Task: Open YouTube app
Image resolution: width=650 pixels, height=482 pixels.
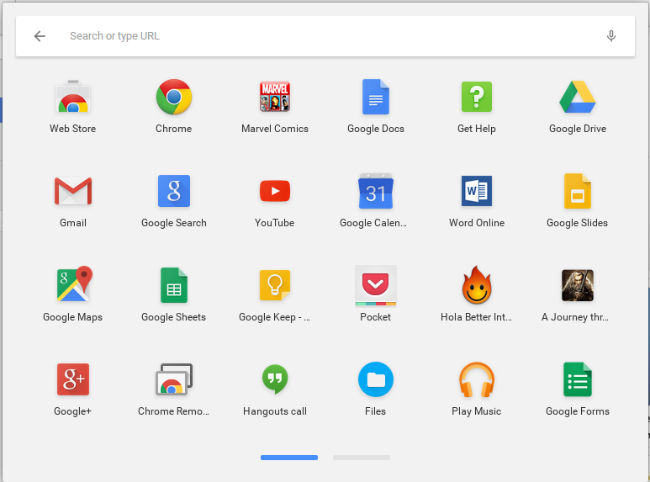Action: tap(274, 191)
